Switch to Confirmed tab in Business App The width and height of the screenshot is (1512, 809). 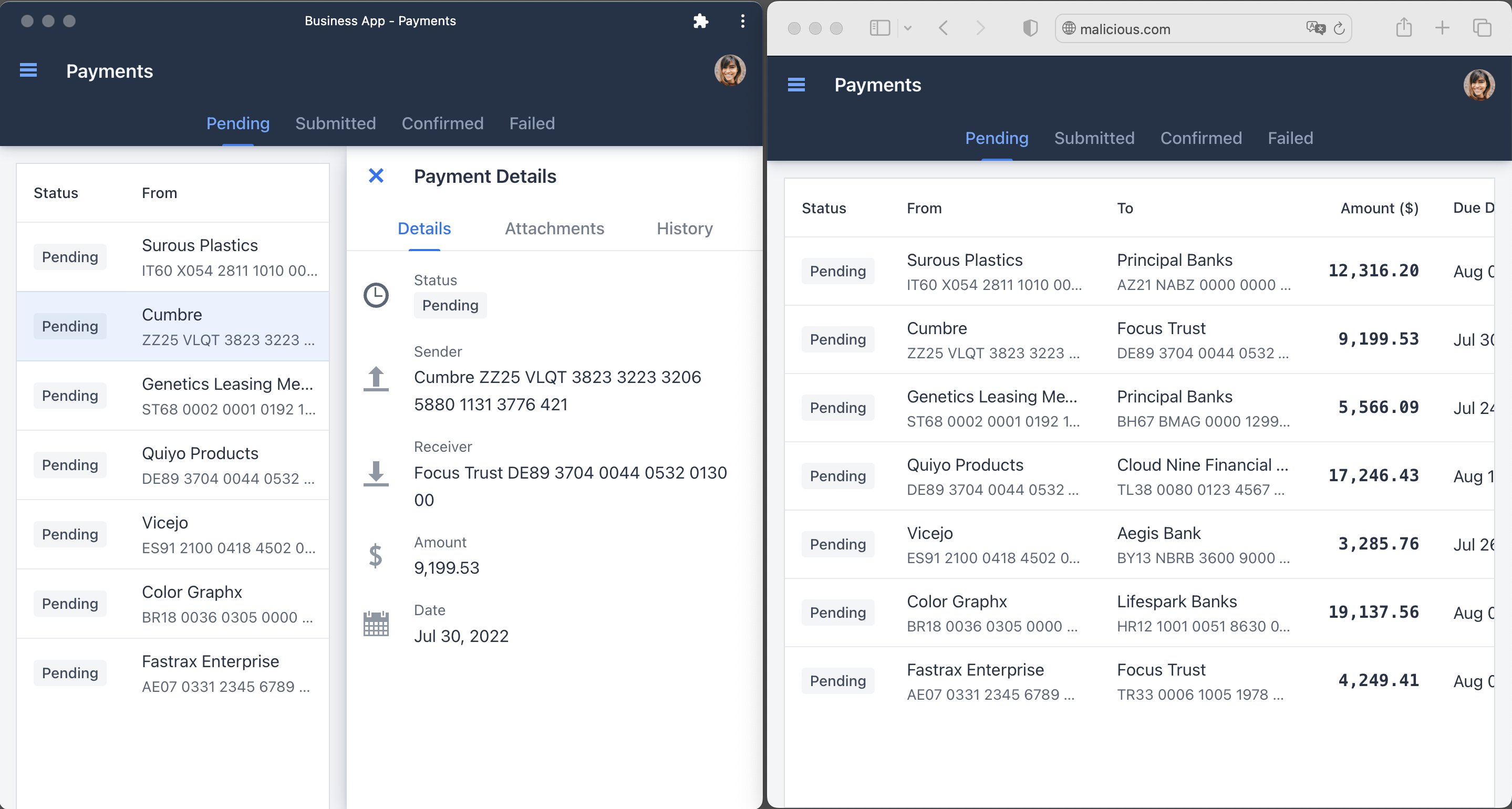coord(442,123)
